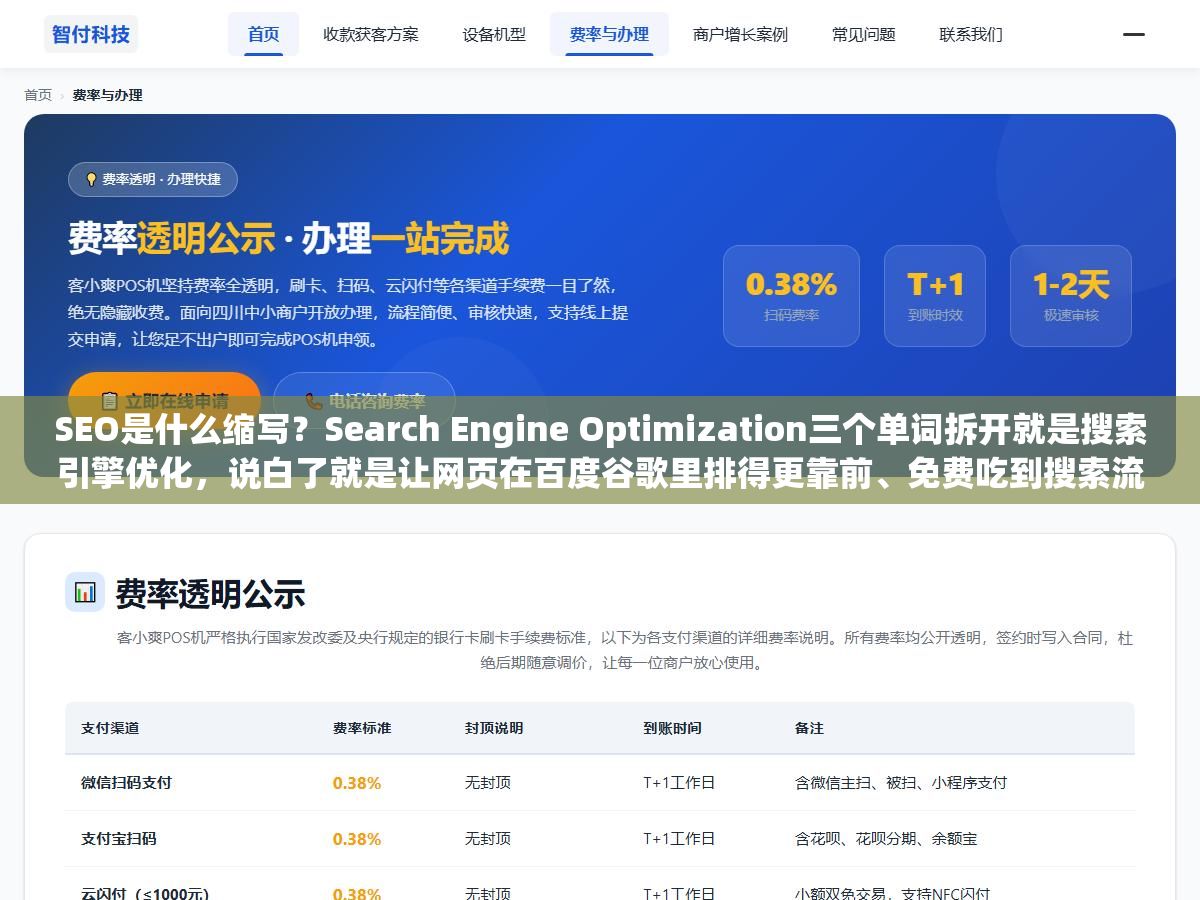Screen dimensions: 1200x900
Task: Click the 费率透明公示 section heading
Action: 210,594
